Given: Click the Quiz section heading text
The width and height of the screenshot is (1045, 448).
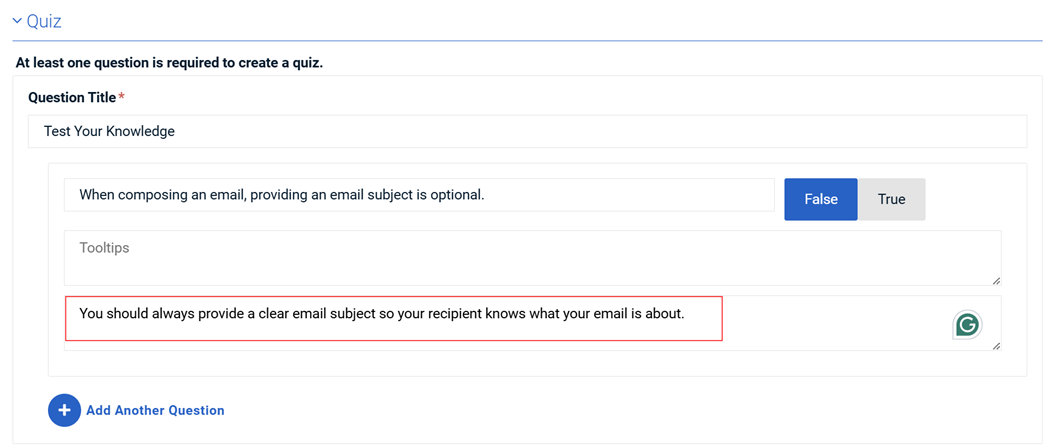Looking at the screenshot, I should point(44,21).
